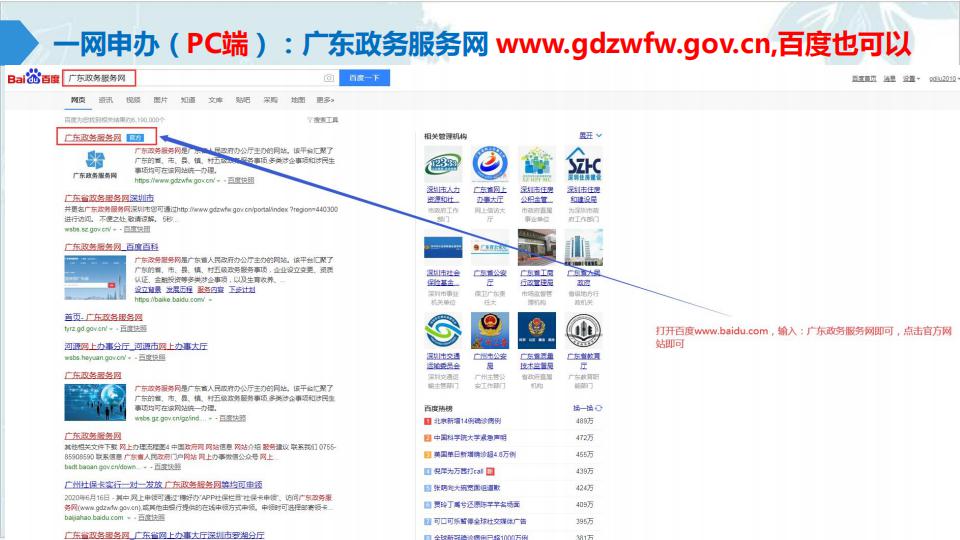Screen dimensions: 960x540
Task: Open the 广东省公安厅 logo image
Action: point(490,247)
